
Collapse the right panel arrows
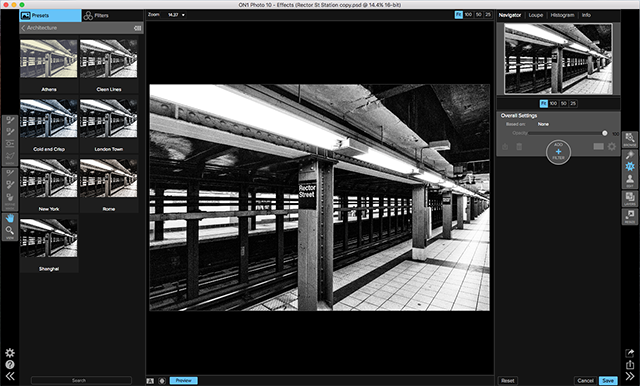click(630, 376)
